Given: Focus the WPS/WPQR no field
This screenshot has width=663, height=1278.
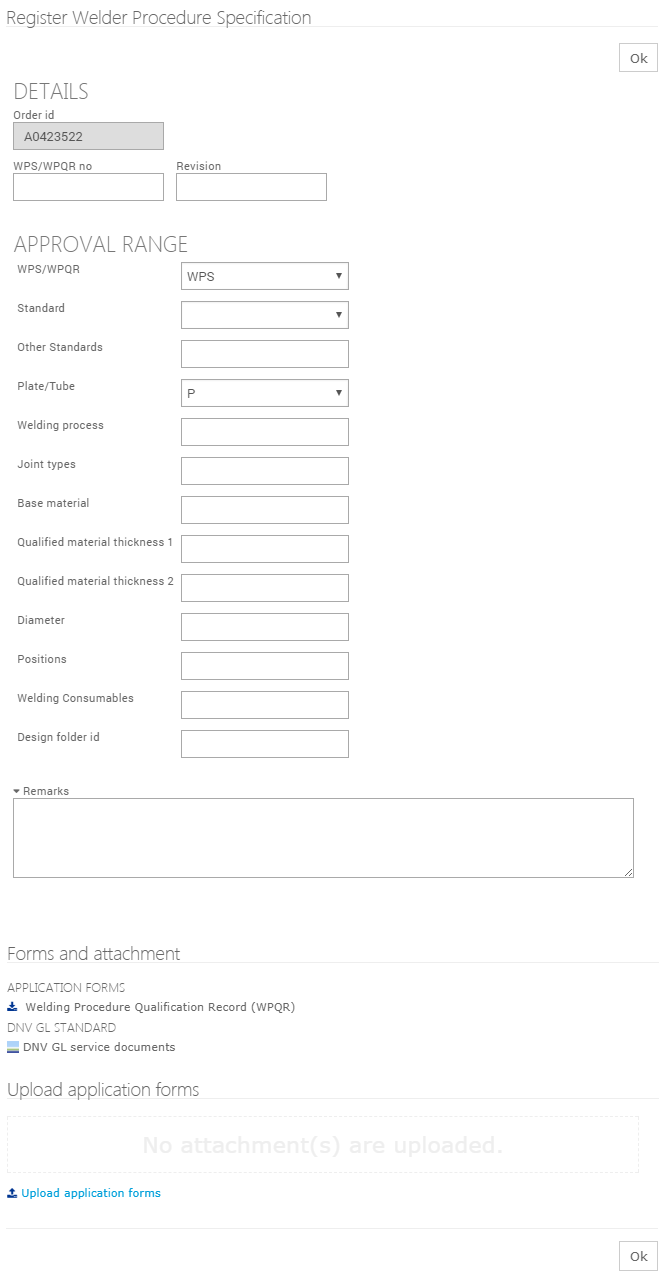Looking at the screenshot, I should coord(88,187).
